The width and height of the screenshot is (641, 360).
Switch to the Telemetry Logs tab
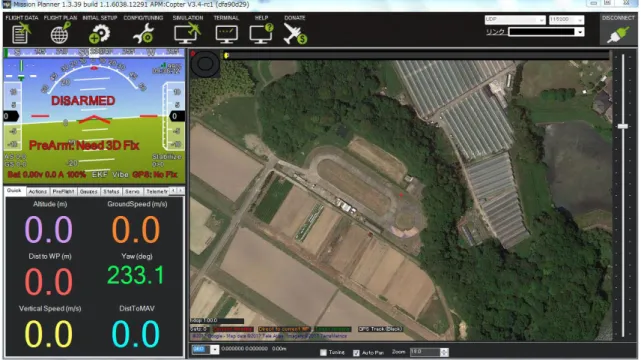coord(157,191)
